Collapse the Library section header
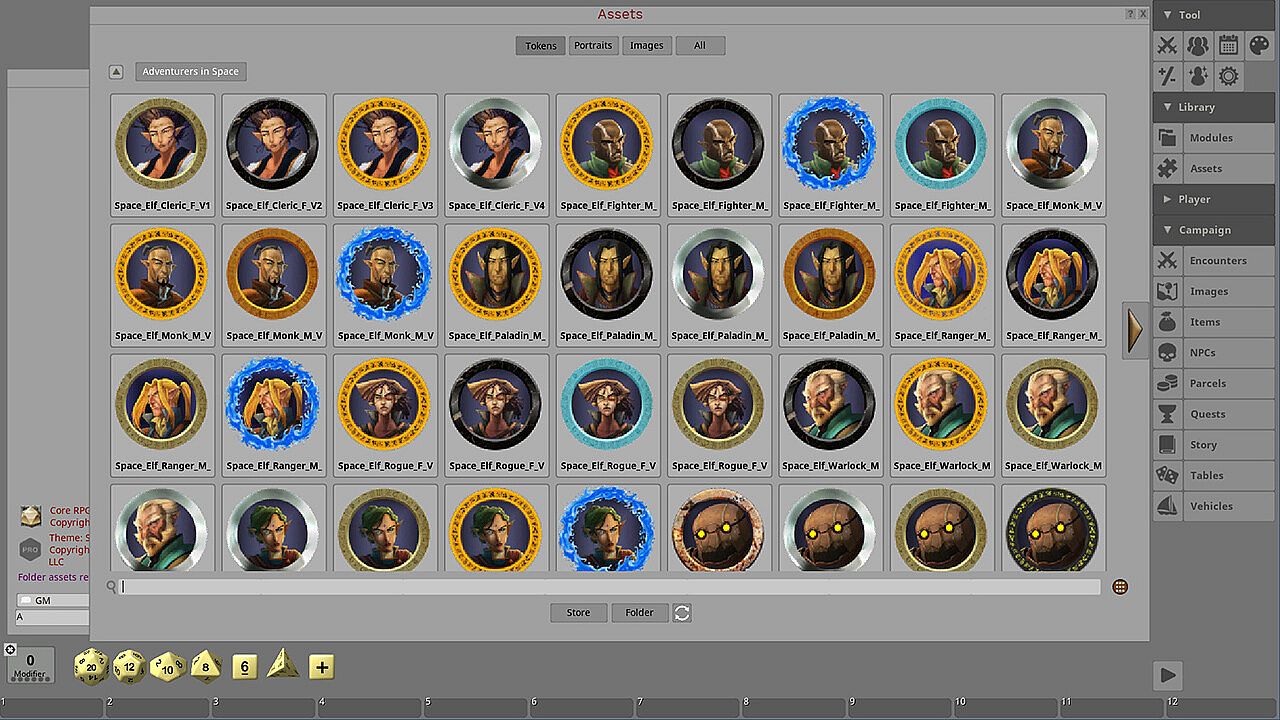Screen dimensions: 1280x720 pyautogui.click(x=1216, y=107)
